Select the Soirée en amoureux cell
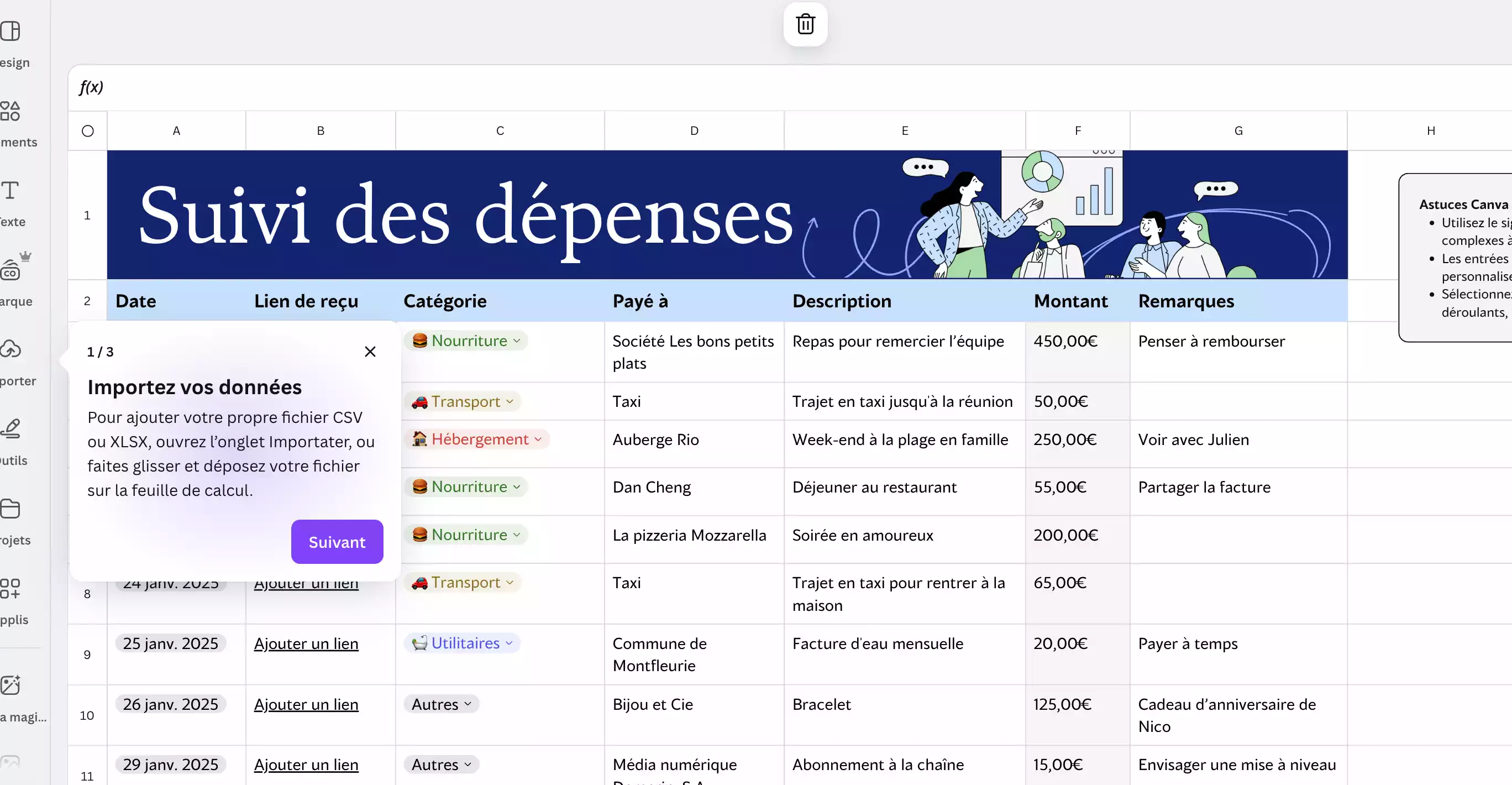Screen dimensions: 1512x785 click(905, 539)
